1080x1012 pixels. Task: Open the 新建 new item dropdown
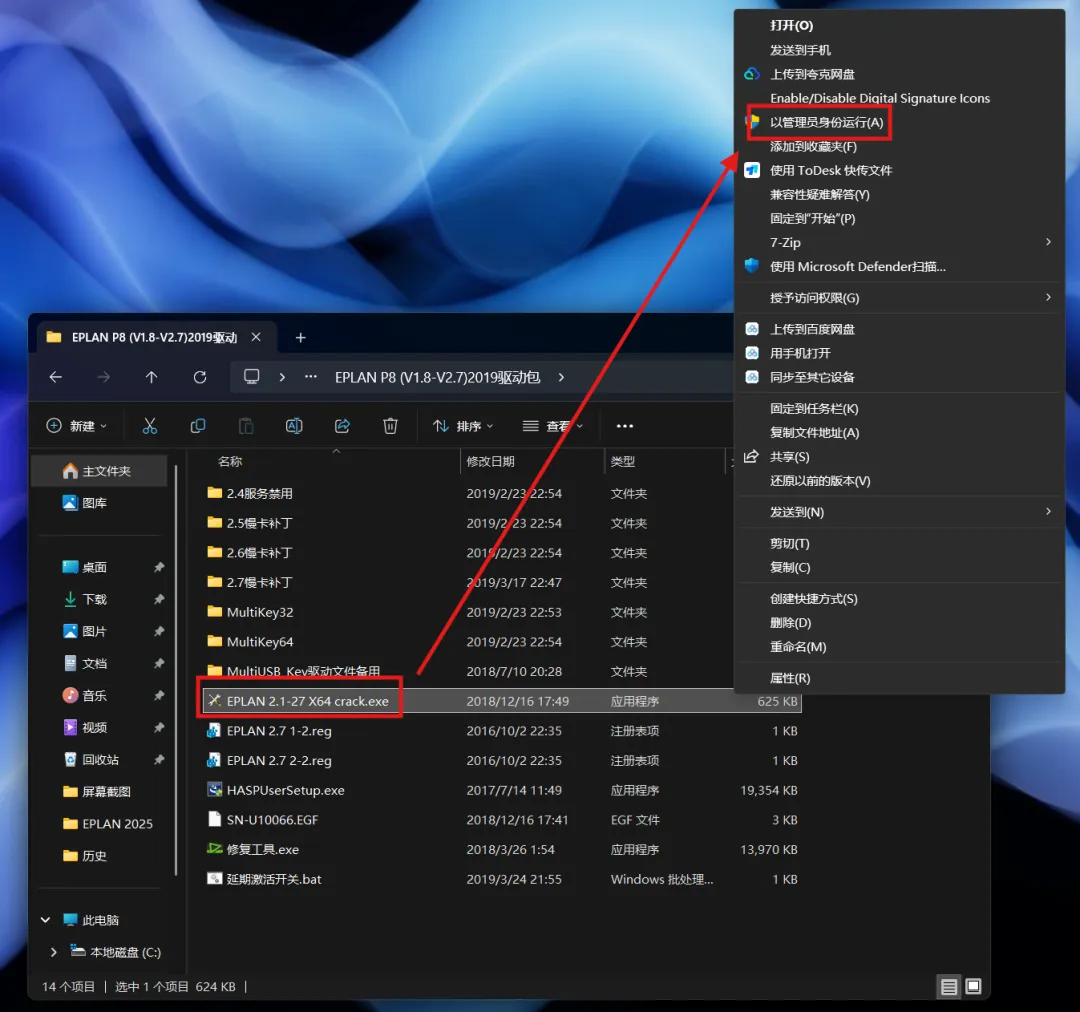pos(76,426)
